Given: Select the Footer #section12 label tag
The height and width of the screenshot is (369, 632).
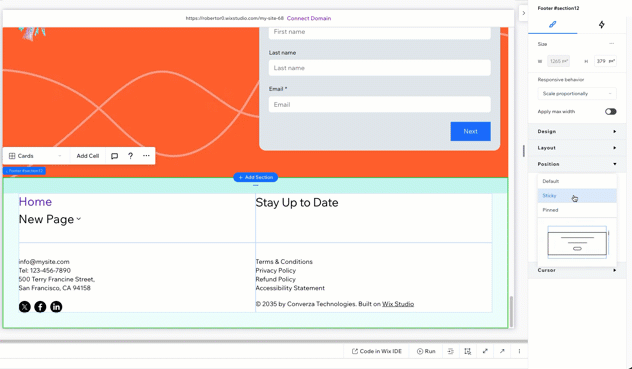Looking at the screenshot, I should [x=24, y=171].
